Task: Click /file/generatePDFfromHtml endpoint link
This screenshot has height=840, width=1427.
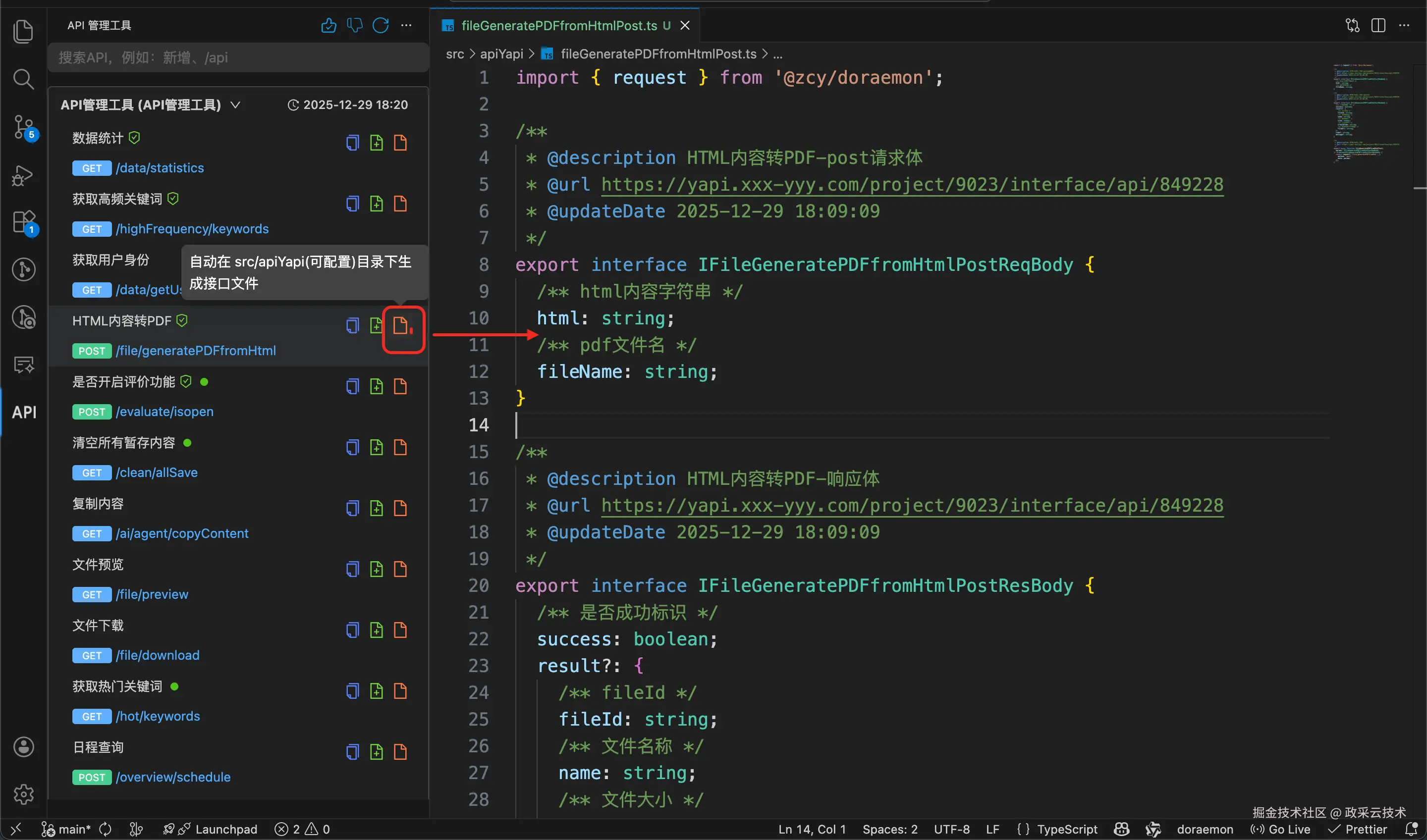Action: [x=196, y=351]
